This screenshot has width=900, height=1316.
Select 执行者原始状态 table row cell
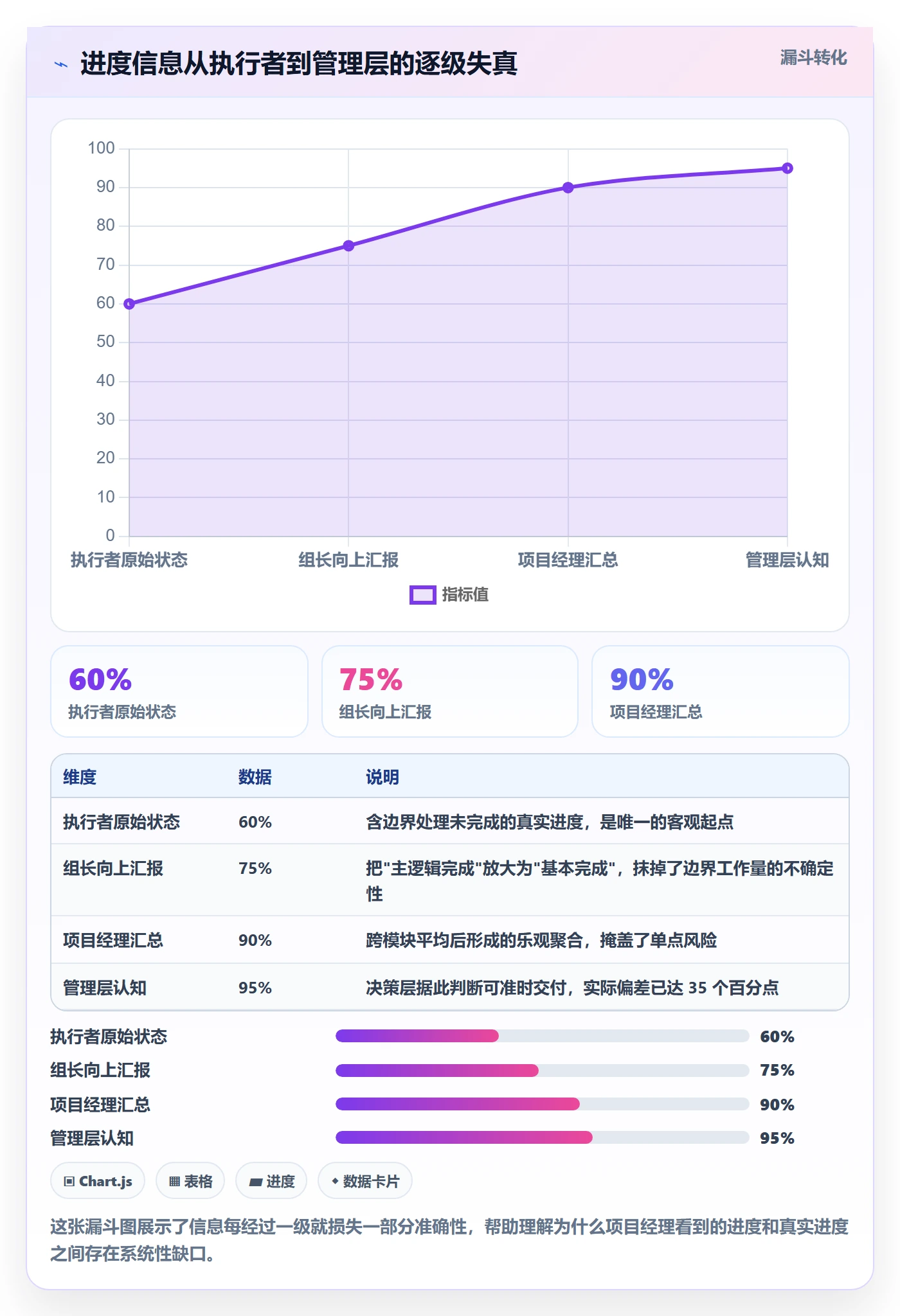click(x=122, y=822)
